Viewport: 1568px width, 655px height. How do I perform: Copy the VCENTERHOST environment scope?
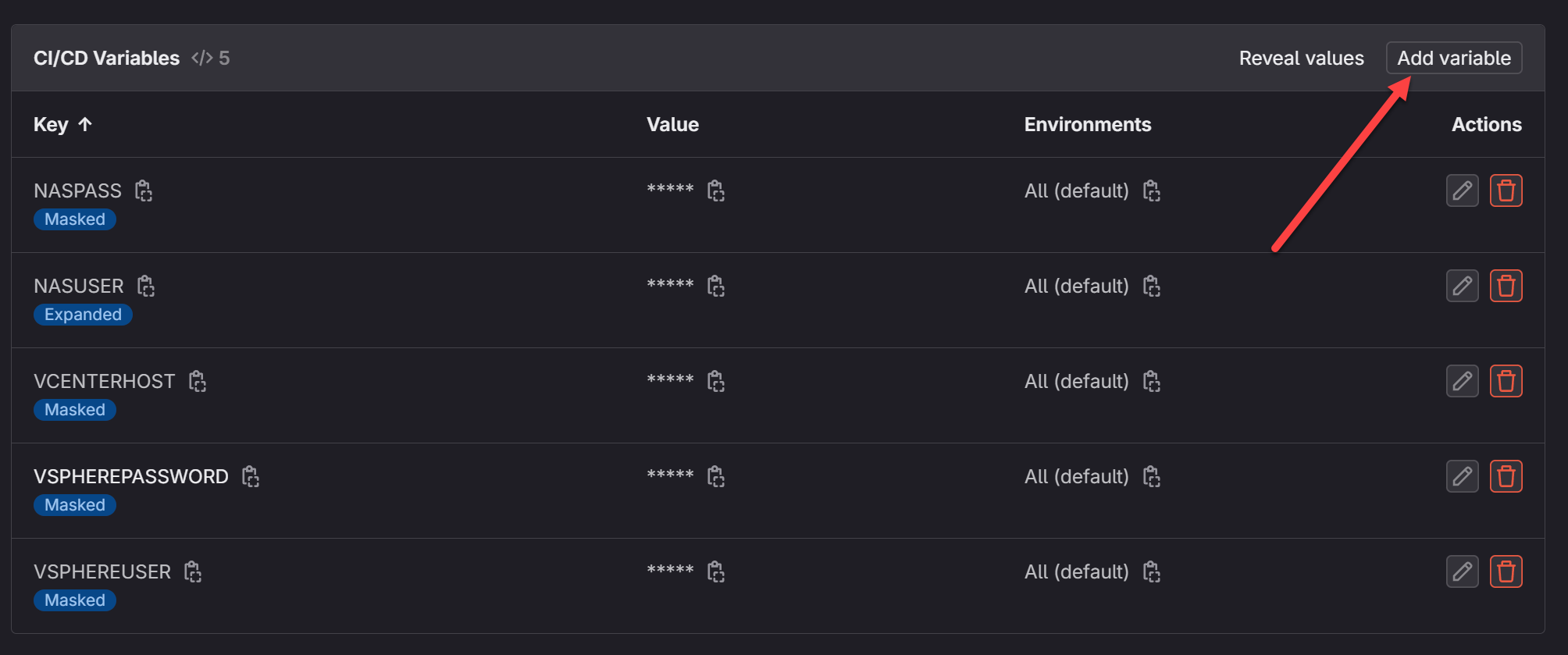point(1152,381)
